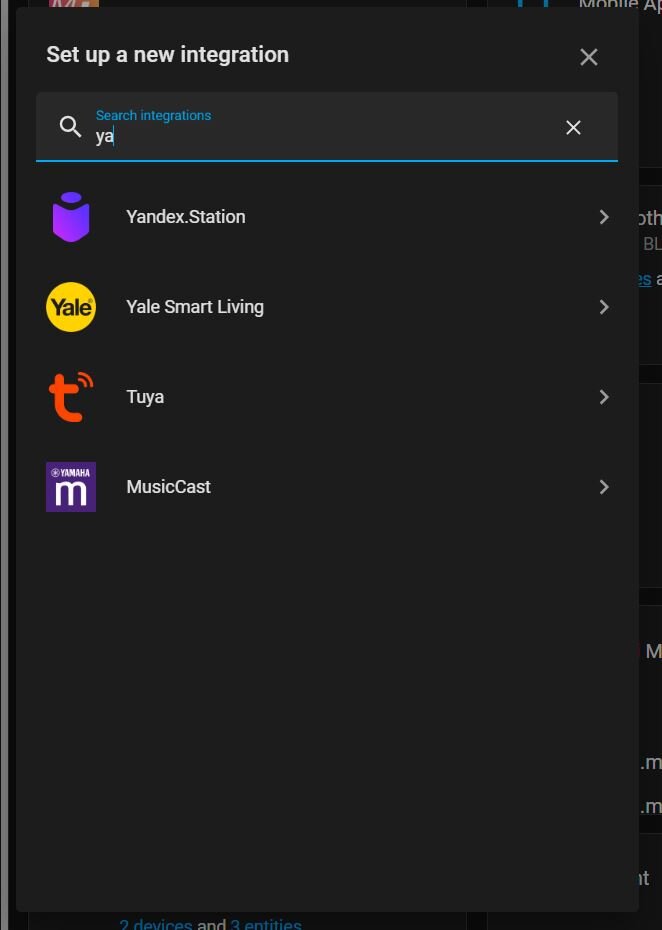
Task: Clear the search integrations text field
Action: (x=573, y=128)
